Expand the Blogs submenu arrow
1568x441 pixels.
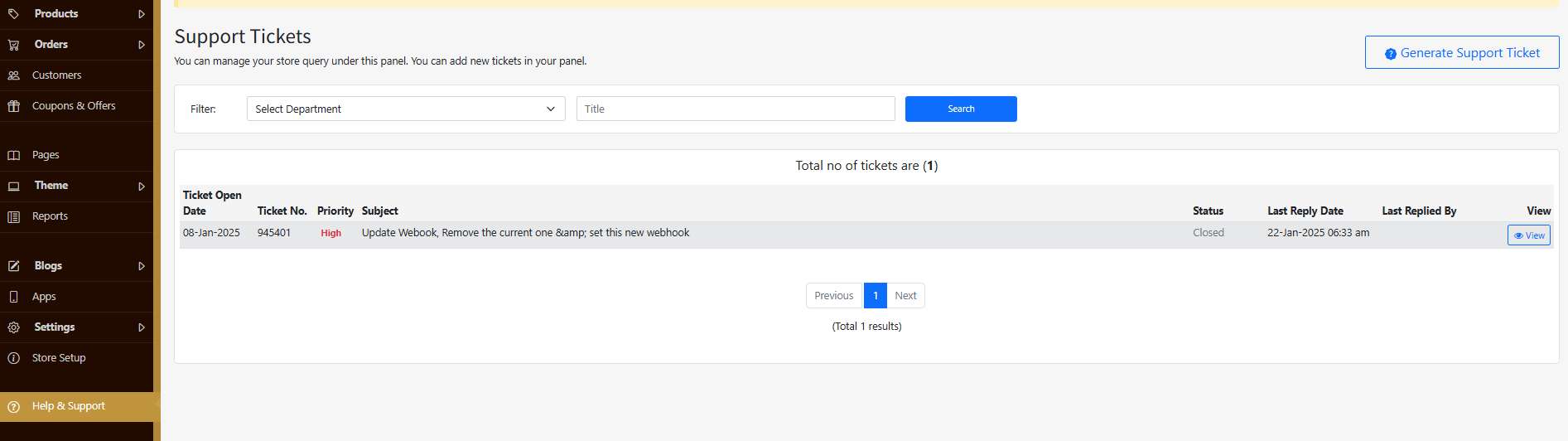point(142,266)
